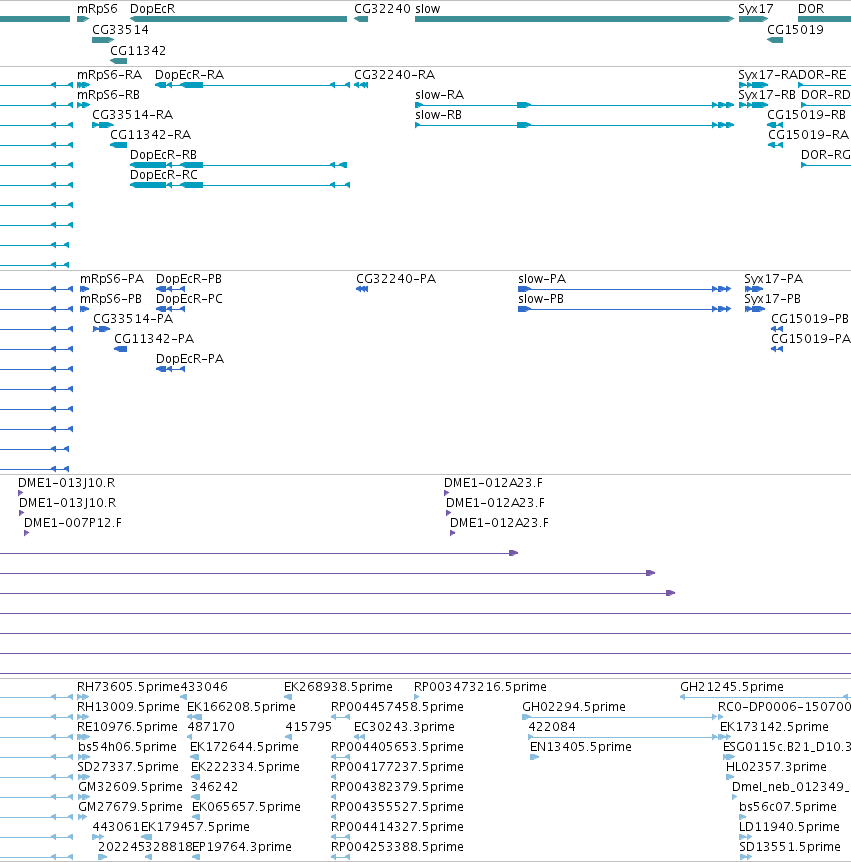Screen dimensions: 851x862
Task: Click the mRpS6-RA transcript label
Action: [x=109, y=75]
